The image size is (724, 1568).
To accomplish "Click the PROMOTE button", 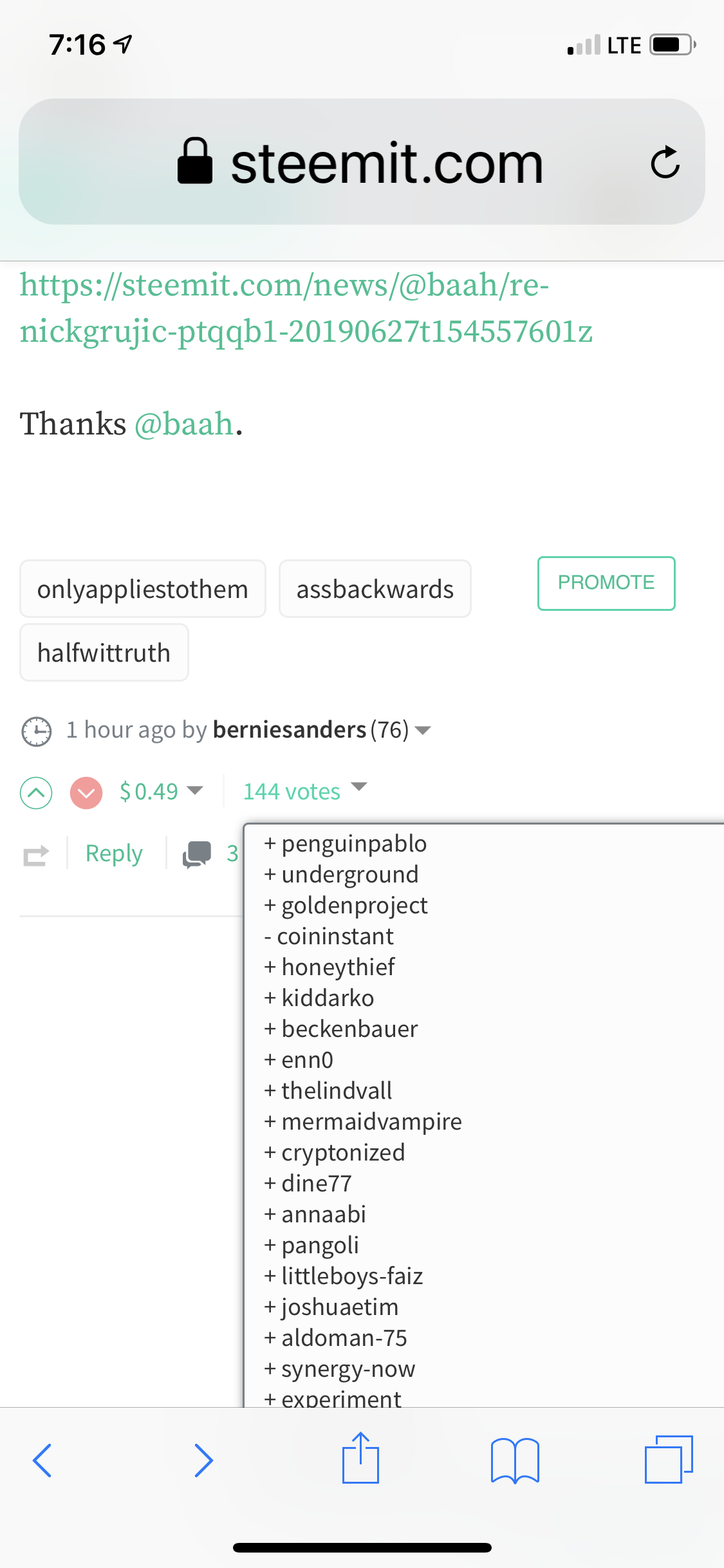I will point(606,583).
